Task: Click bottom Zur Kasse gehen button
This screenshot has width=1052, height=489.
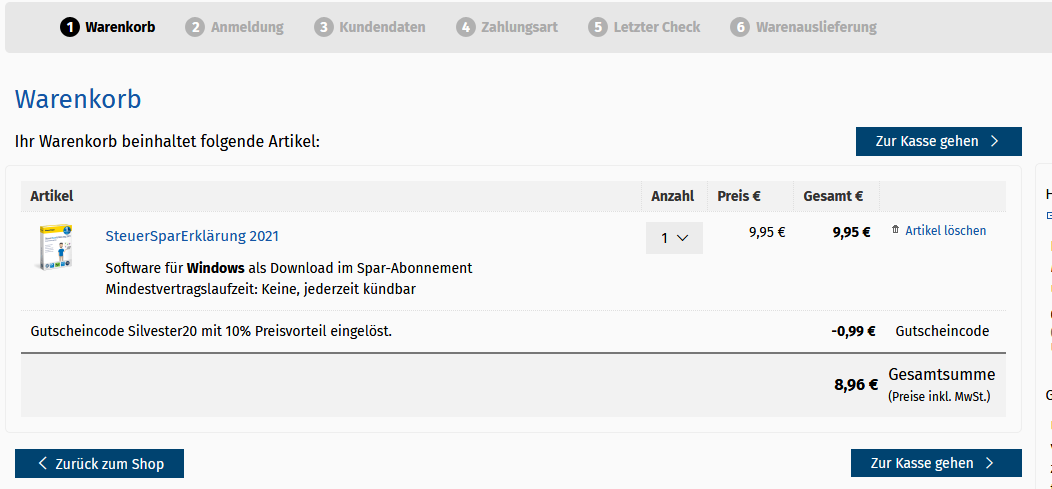Action: point(936,464)
